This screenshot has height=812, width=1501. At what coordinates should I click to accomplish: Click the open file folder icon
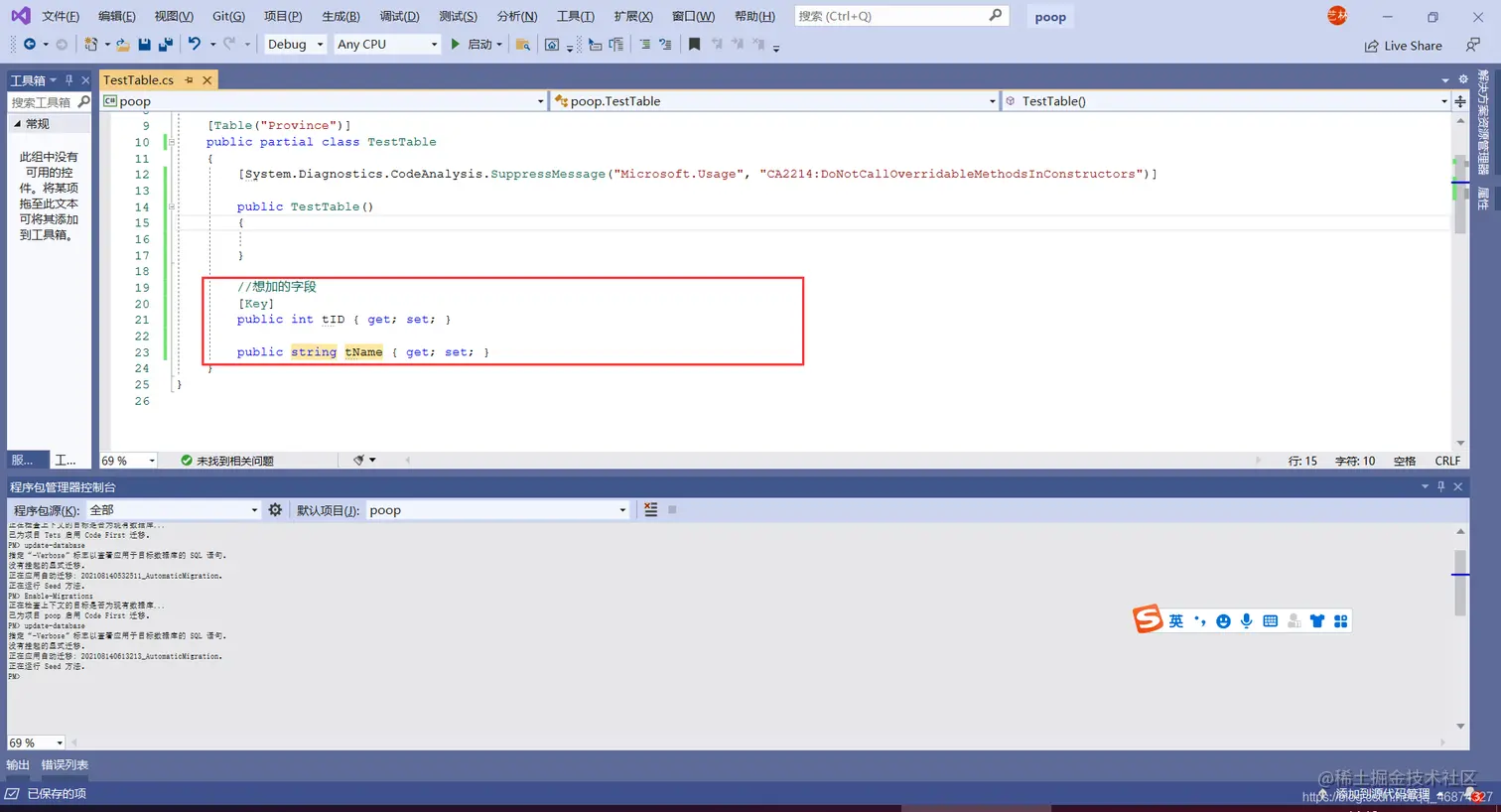point(123,44)
